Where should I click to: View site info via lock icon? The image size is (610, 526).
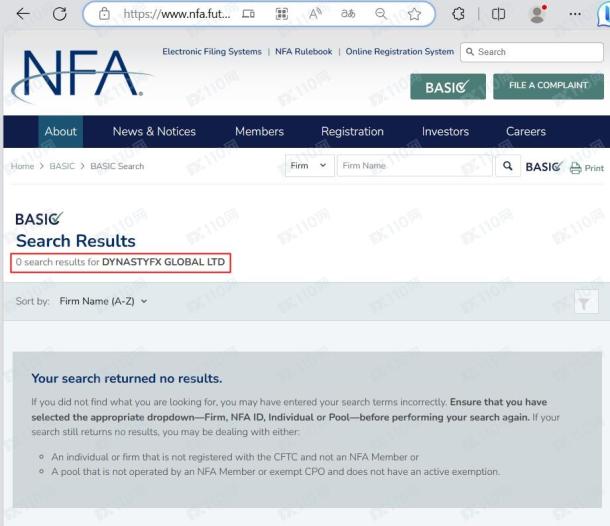(104, 14)
